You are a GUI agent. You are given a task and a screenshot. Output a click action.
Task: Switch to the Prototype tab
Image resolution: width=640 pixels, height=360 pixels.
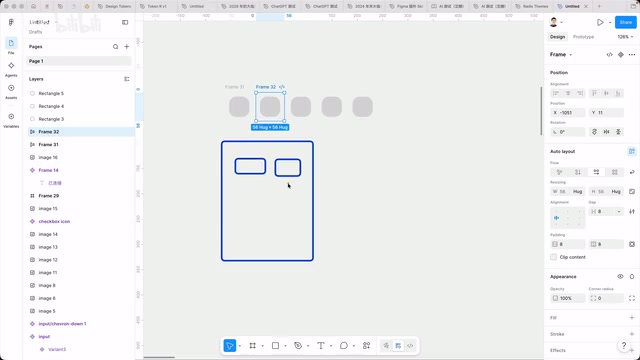pos(583,37)
